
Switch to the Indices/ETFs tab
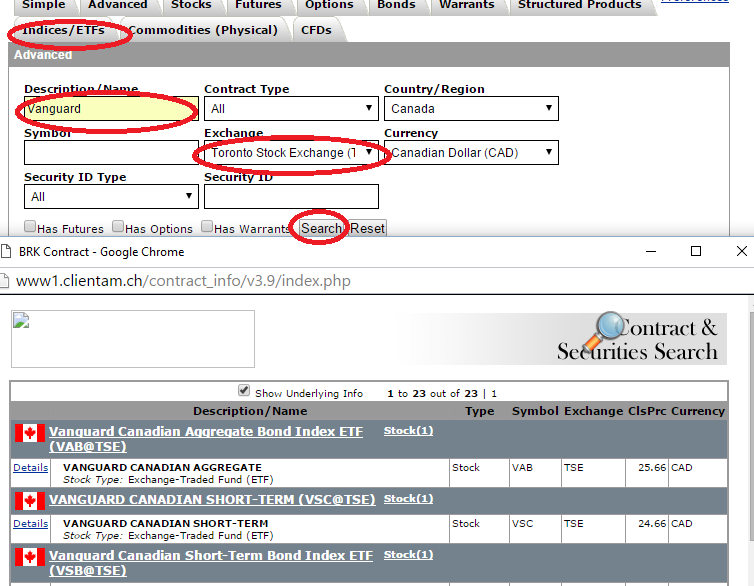63,30
